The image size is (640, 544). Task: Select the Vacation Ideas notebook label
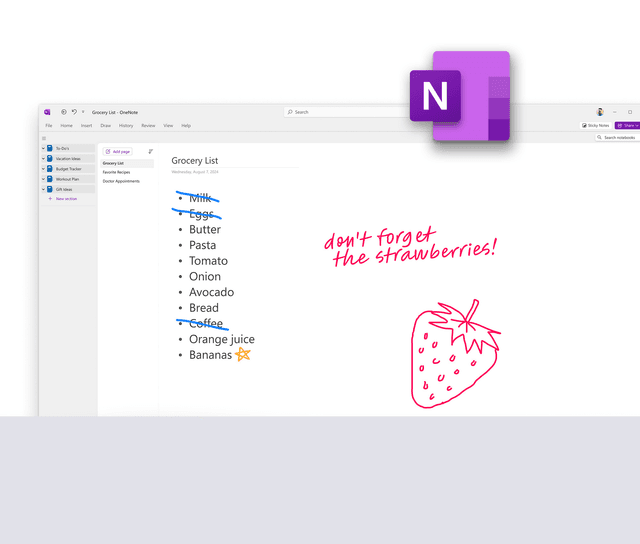68,159
